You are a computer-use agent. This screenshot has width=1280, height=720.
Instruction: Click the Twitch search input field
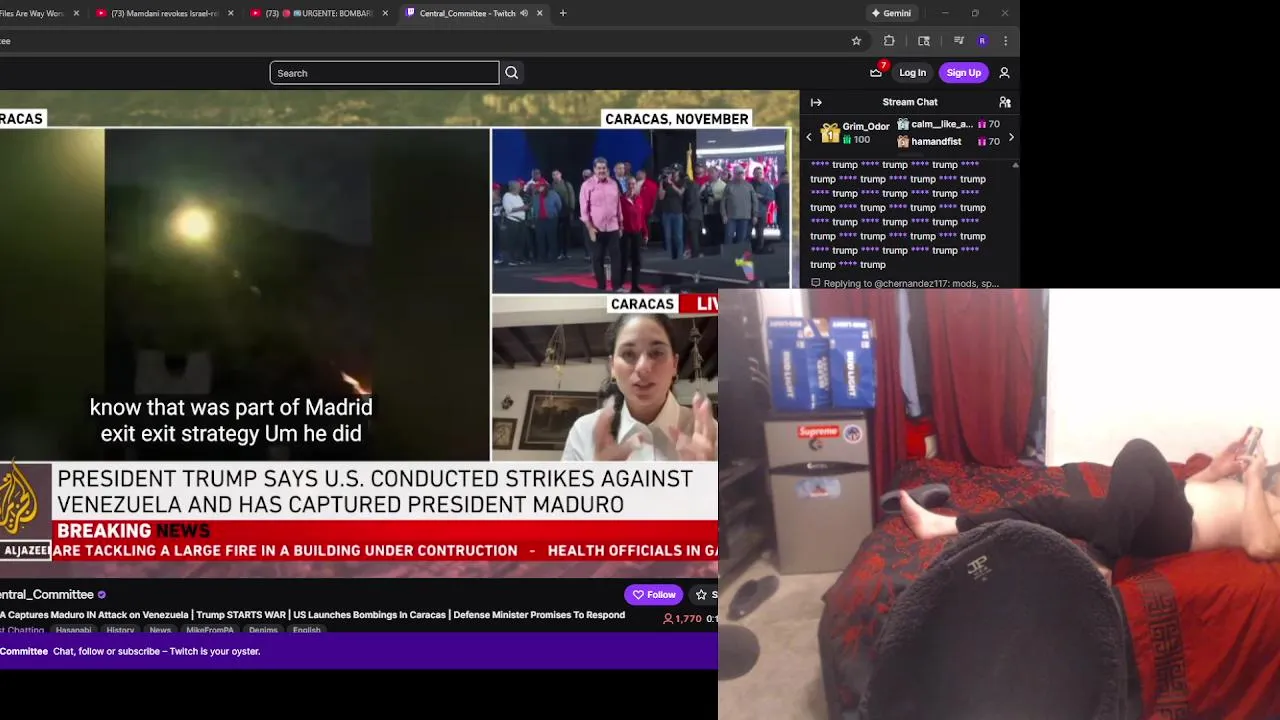[384, 73]
